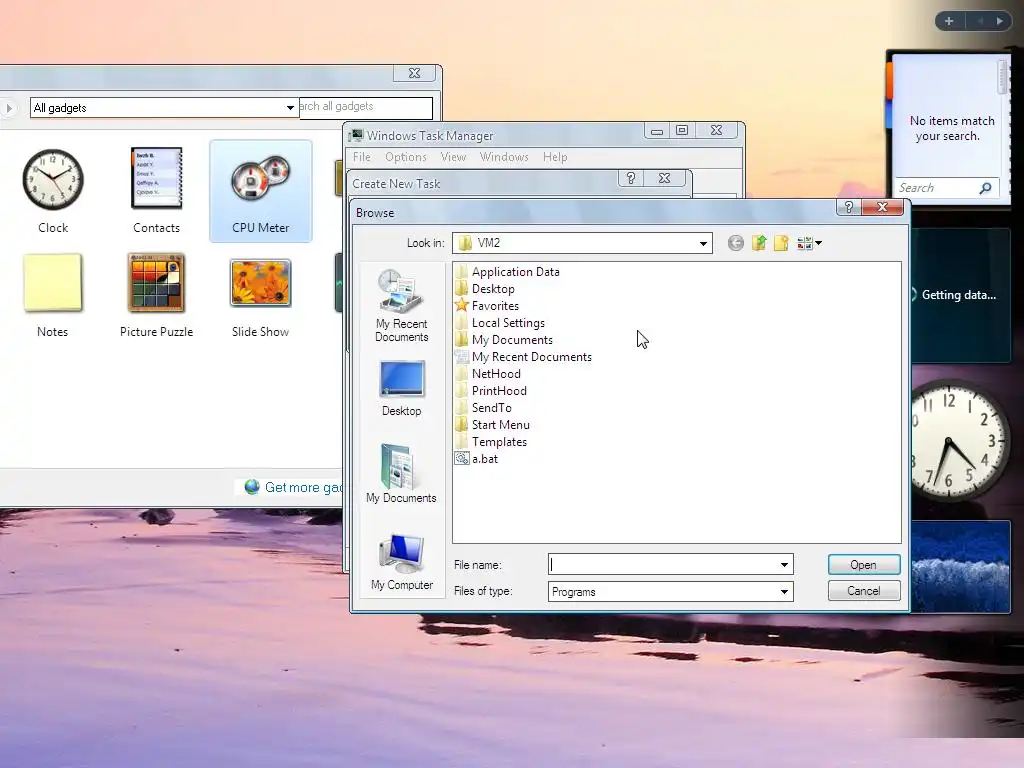Click the sidebar search magnifier icon
This screenshot has width=1024, height=768.
(985, 188)
